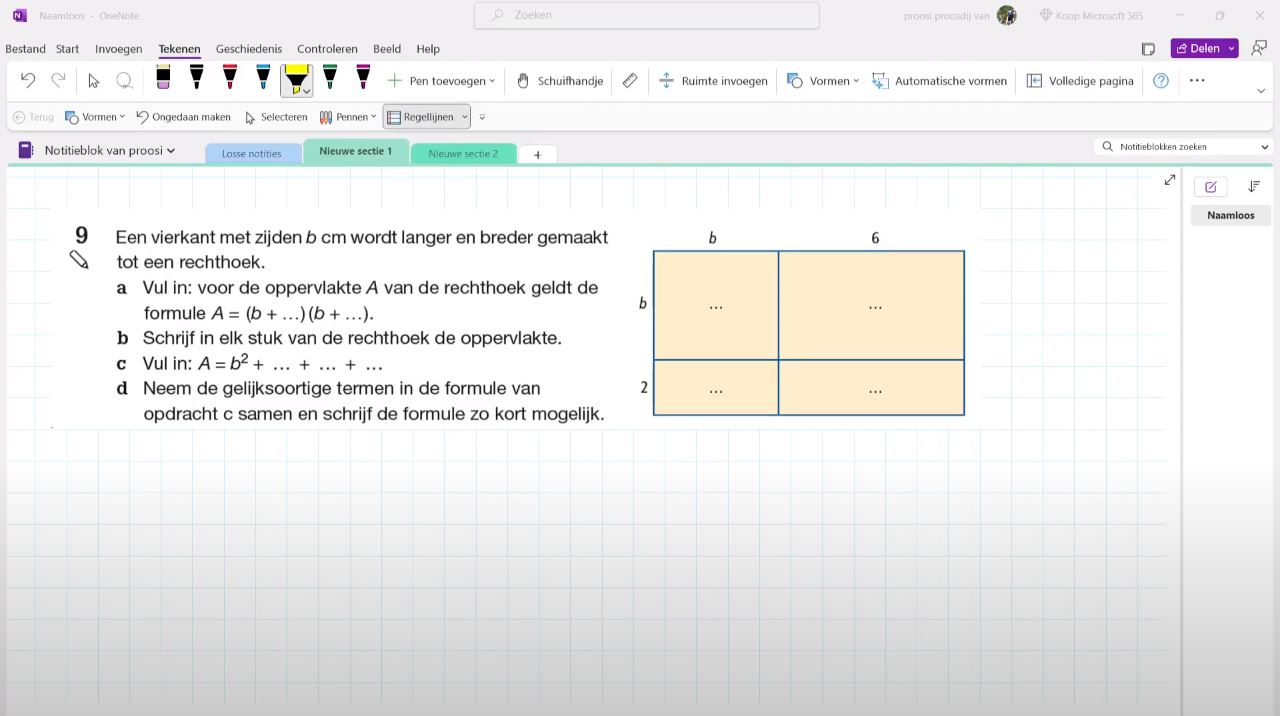Image resolution: width=1280 pixels, height=716 pixels.
Task: Open more ribbon options ellipsis
Action: (1197, 80)
